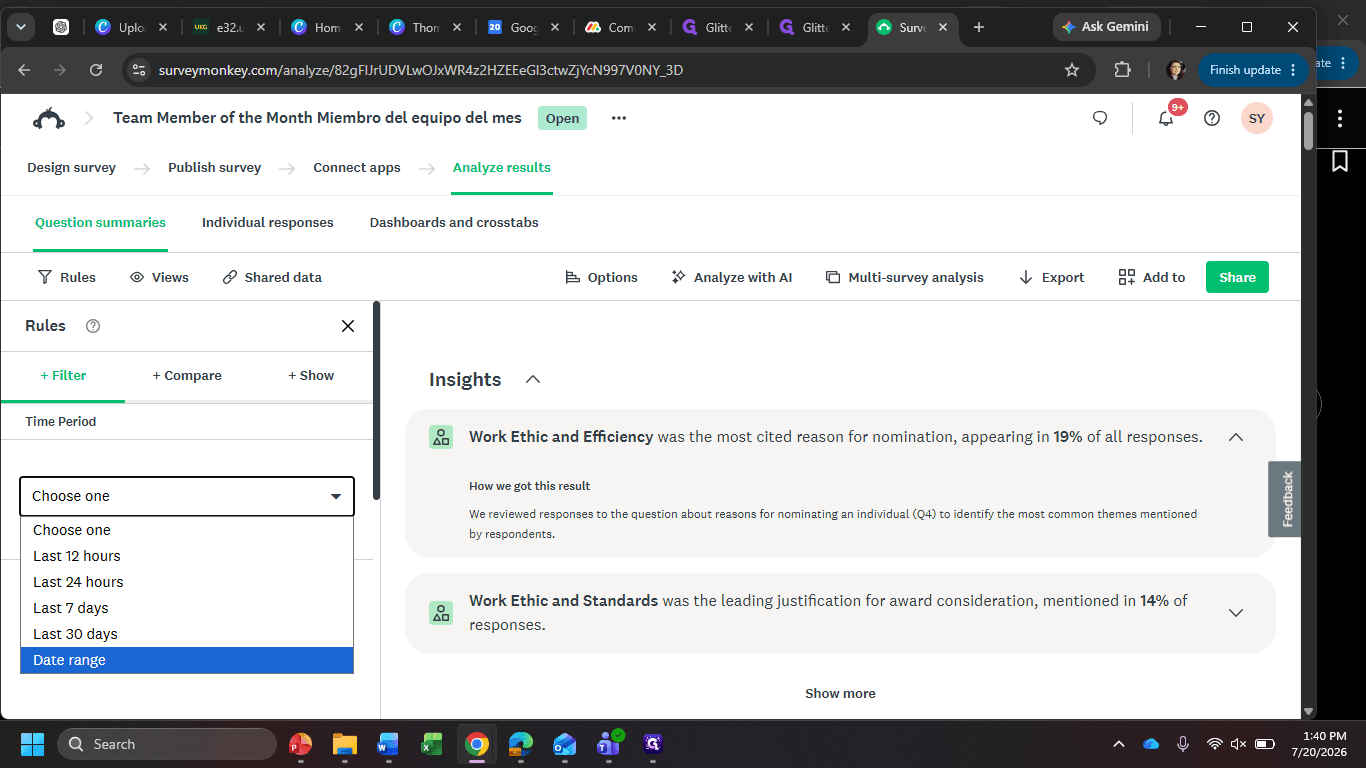Click the green Share button
Screen dimensions: 1366x768
[x=1237, y=277]
